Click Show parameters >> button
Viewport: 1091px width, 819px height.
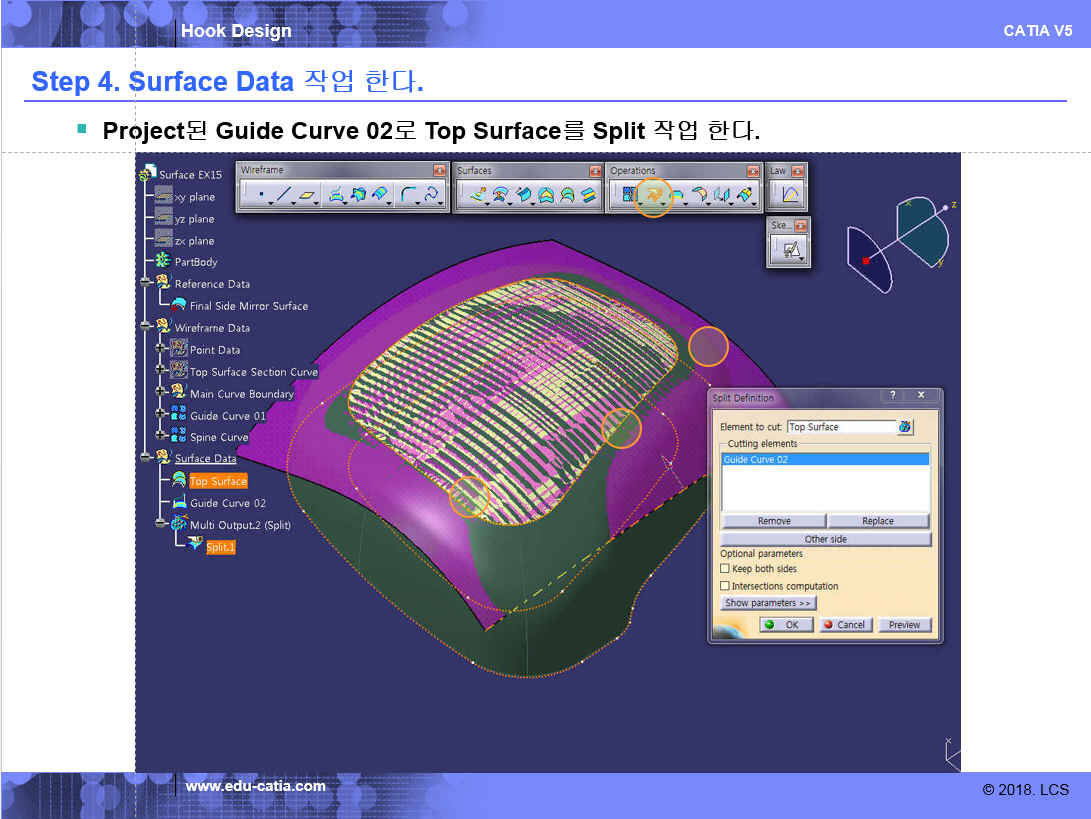768,603
